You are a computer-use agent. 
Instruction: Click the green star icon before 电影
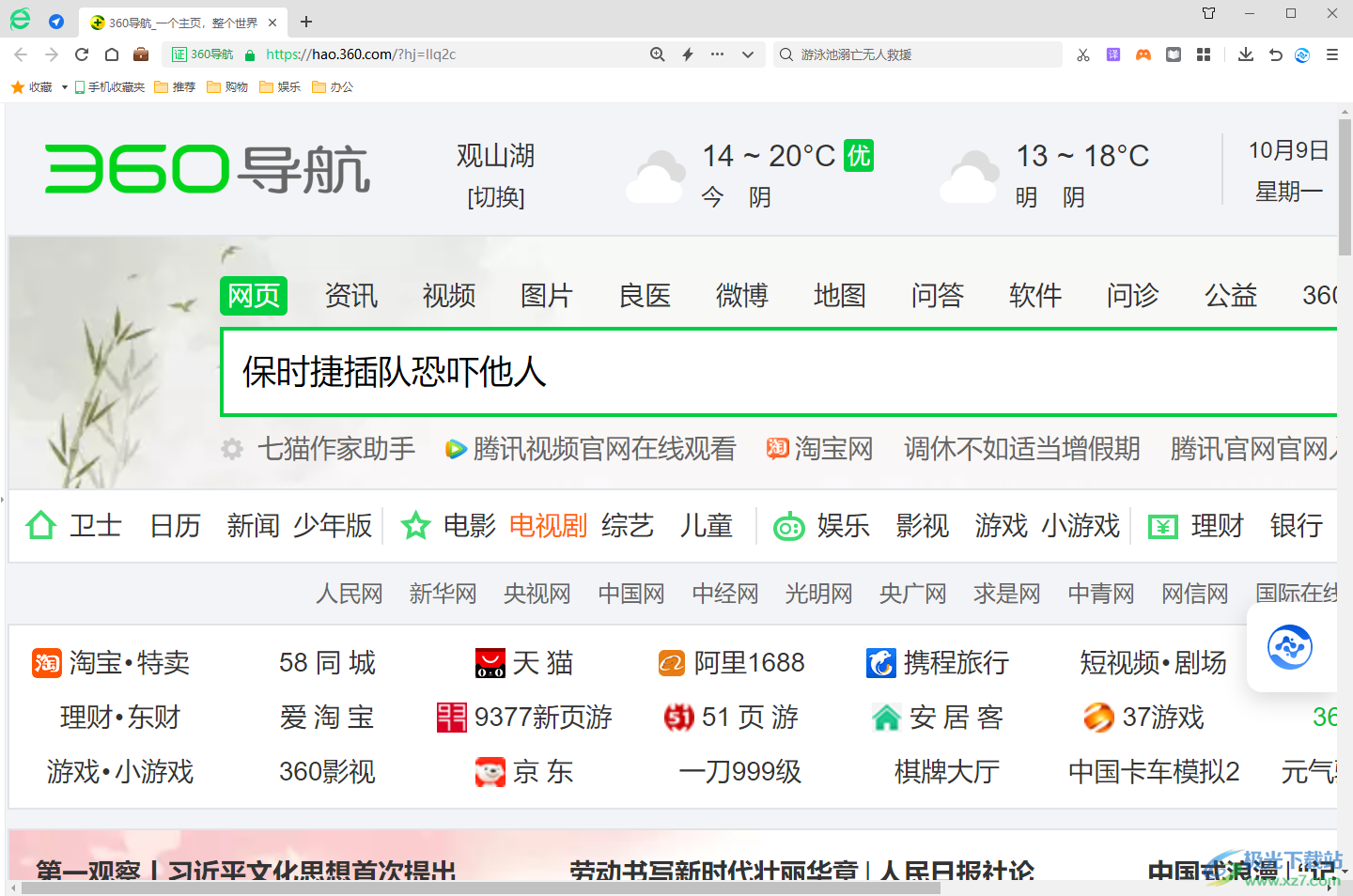(415, 526)
